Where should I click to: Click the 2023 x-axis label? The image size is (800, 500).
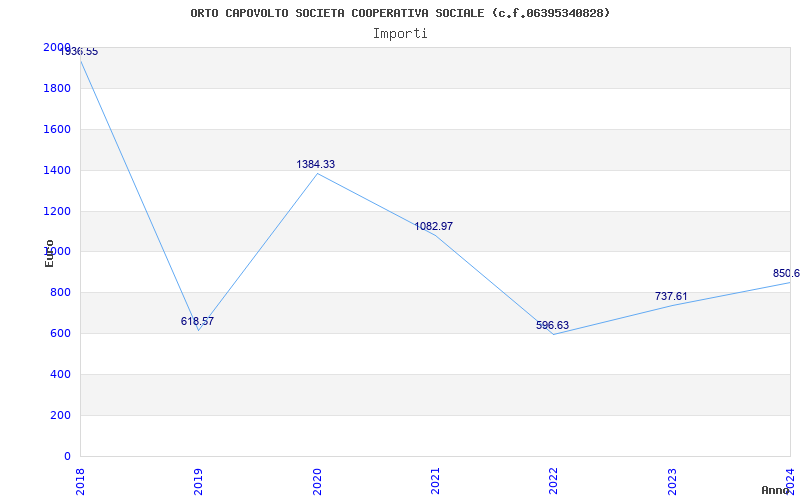pos(672,482)
